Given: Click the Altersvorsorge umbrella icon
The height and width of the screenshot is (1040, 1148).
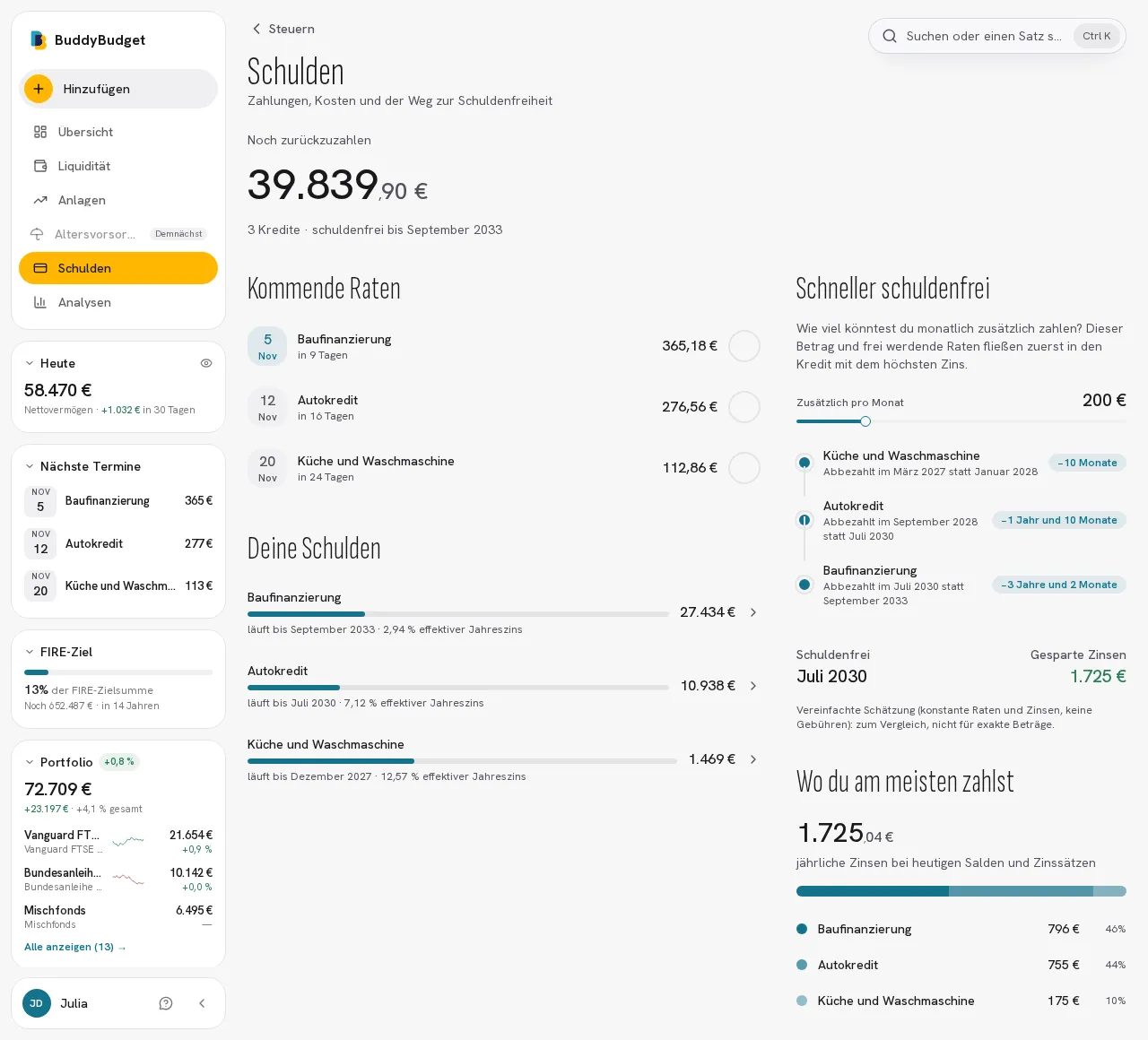Looking at the screenshot, I should 37,234.
